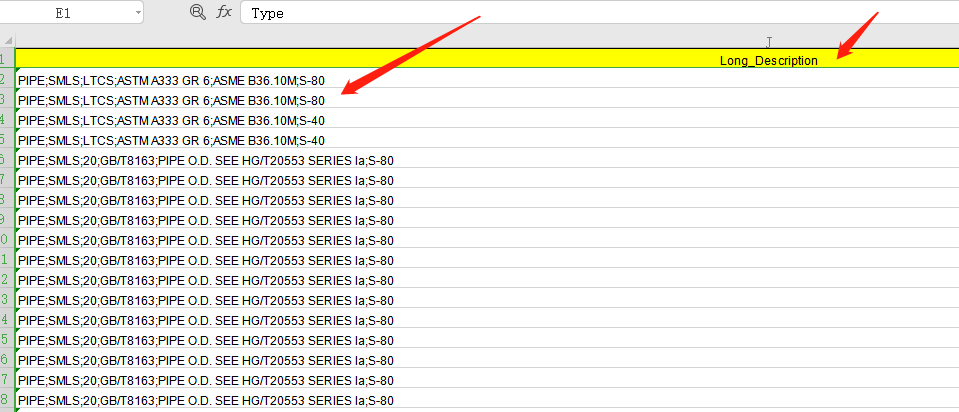
Task: Select the bottommost visible GB/T8163 cell
Action: point(487,400)
